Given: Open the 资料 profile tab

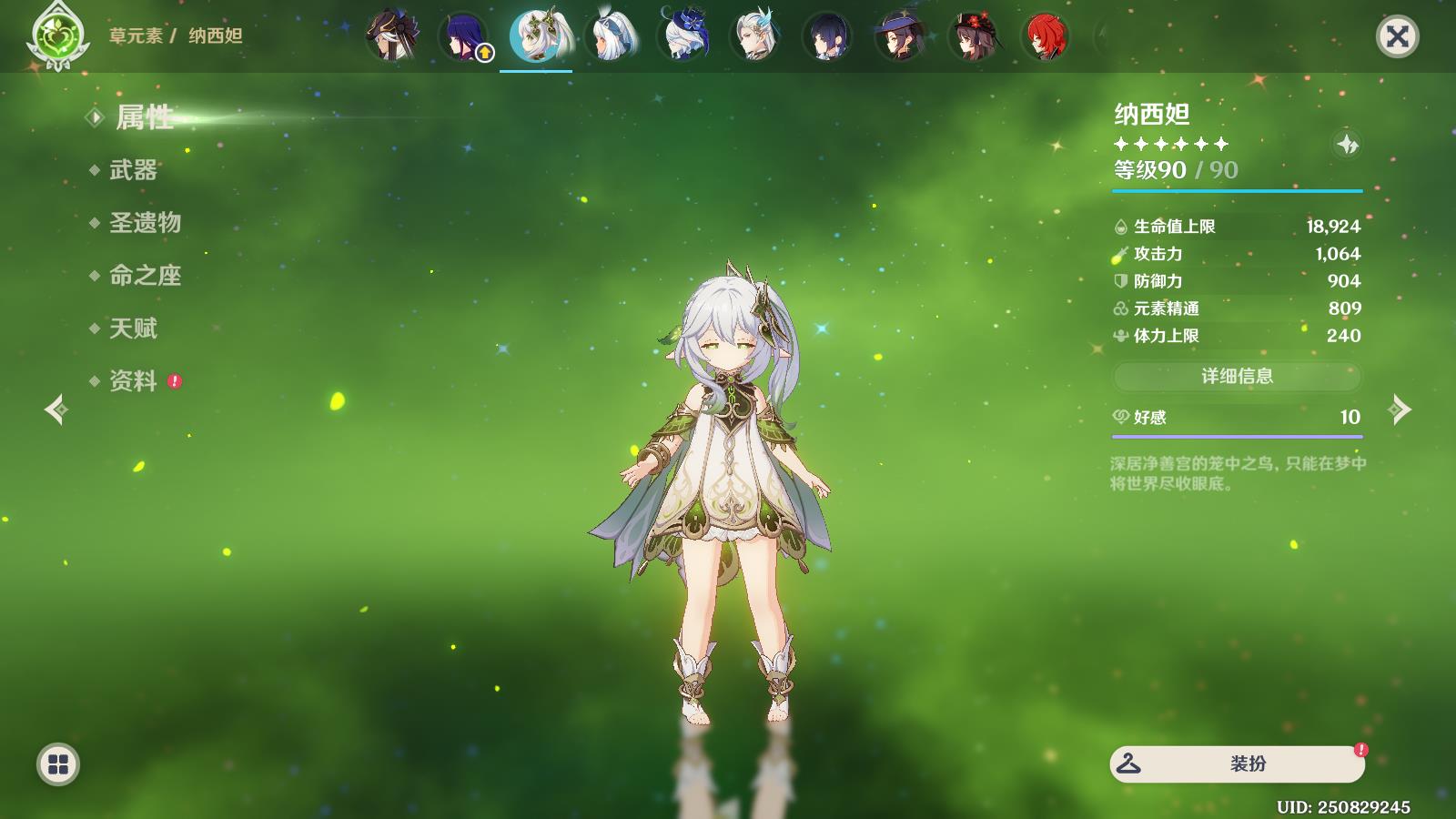Looking at the screenshot, I should pyautogui.click(x=135, y=380).
